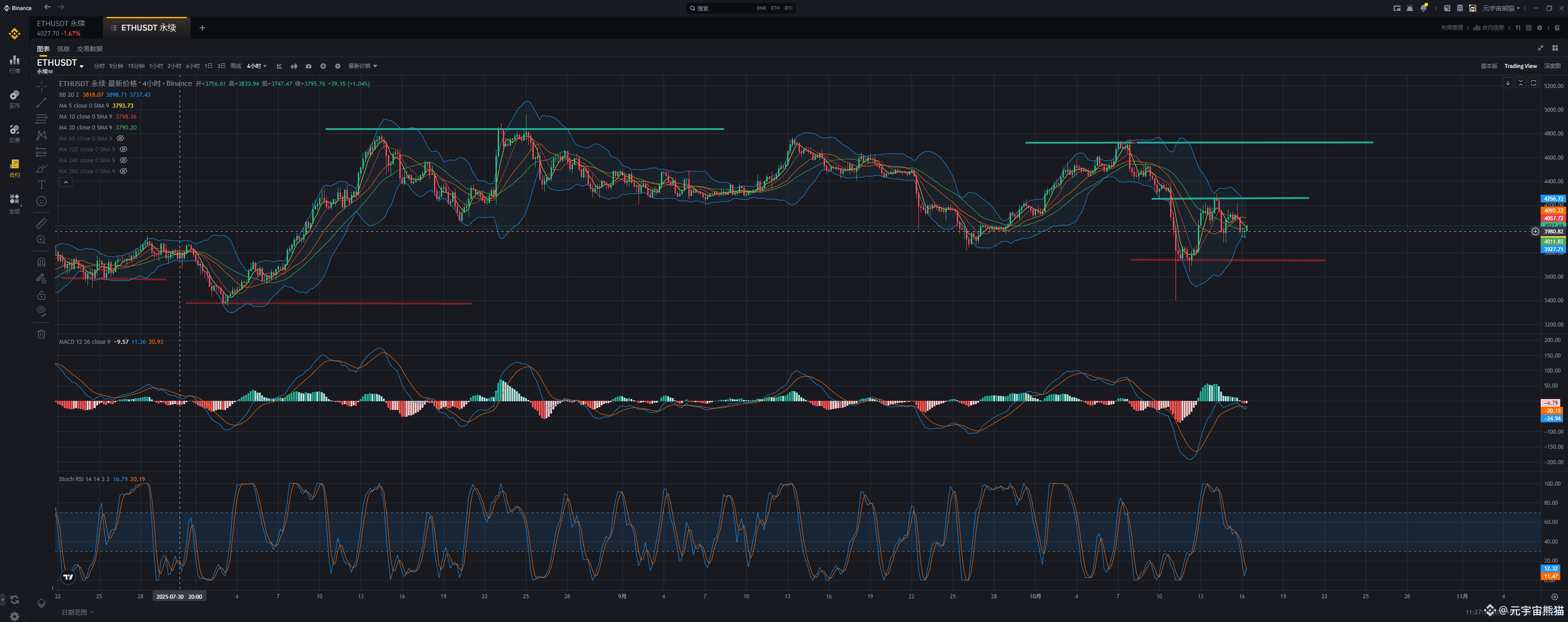This screenshot has width=1568, height=622.
Task: Select the Trading View chart mode
Action: (1521, 66)
